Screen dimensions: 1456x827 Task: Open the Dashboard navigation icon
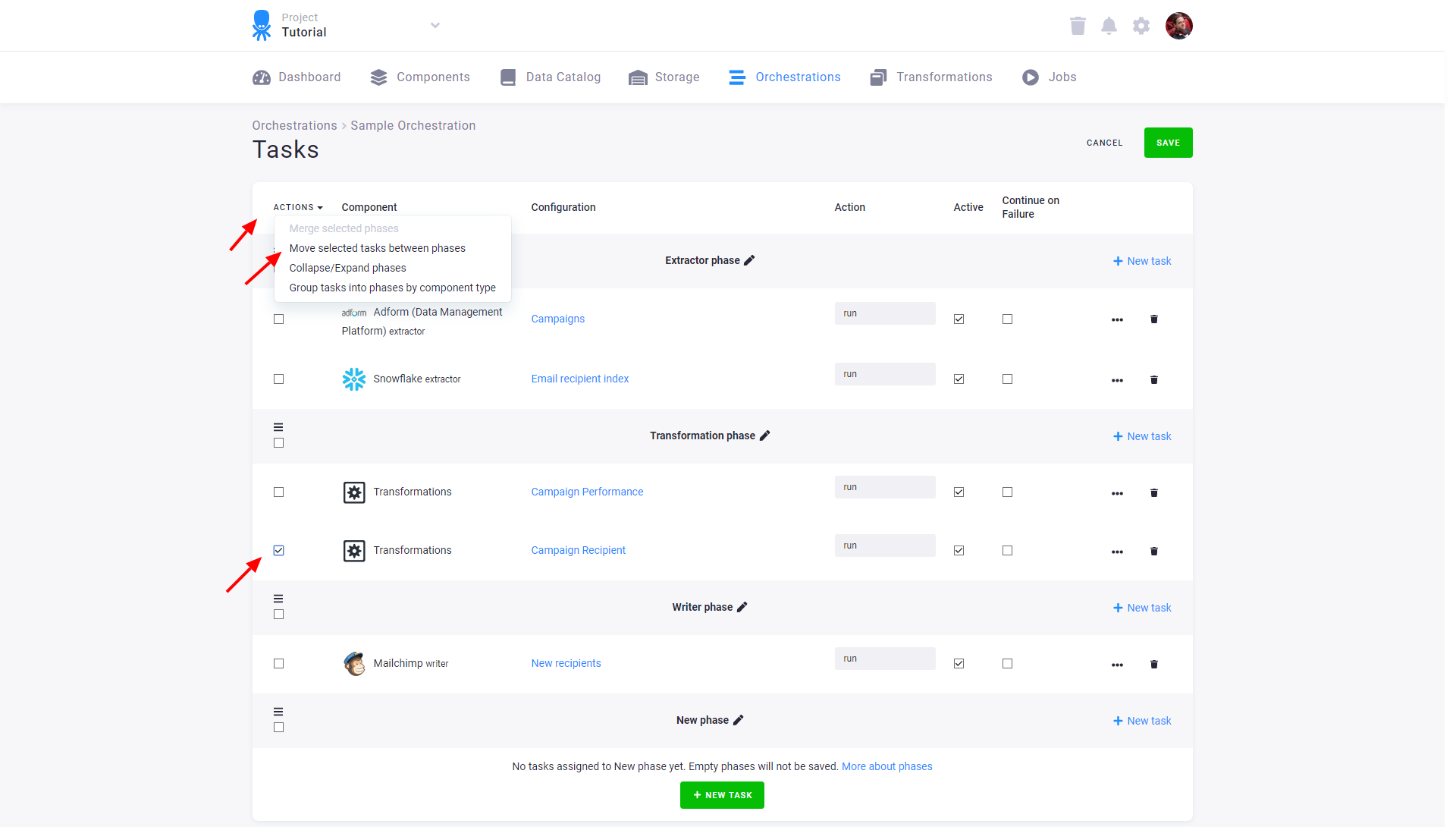pyautogui.click(x=261, y=77)
